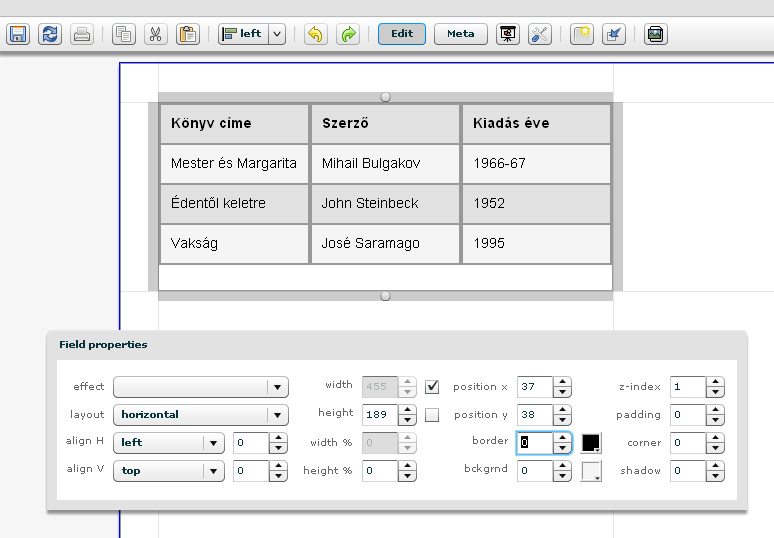Click the Save icon in the toolbar

(18, 34)
